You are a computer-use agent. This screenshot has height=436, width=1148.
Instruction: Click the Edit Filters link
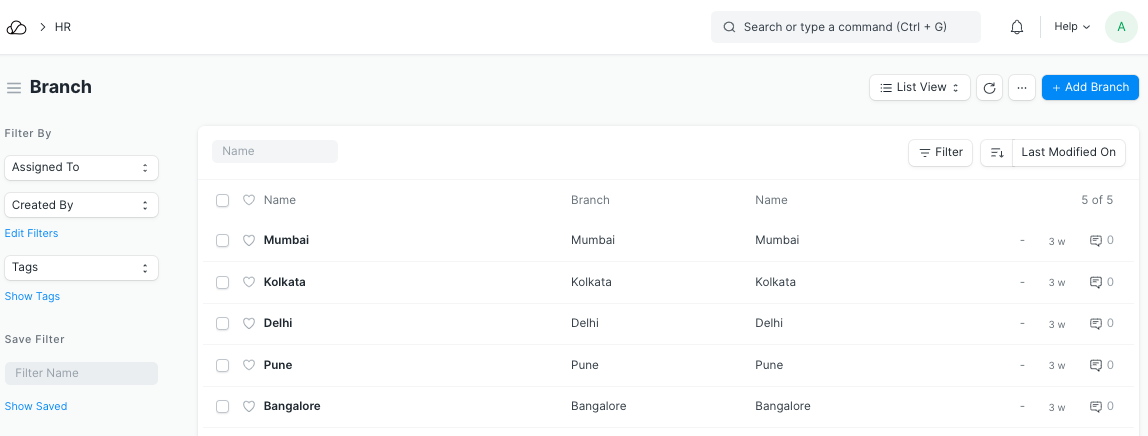click(32, 233)
